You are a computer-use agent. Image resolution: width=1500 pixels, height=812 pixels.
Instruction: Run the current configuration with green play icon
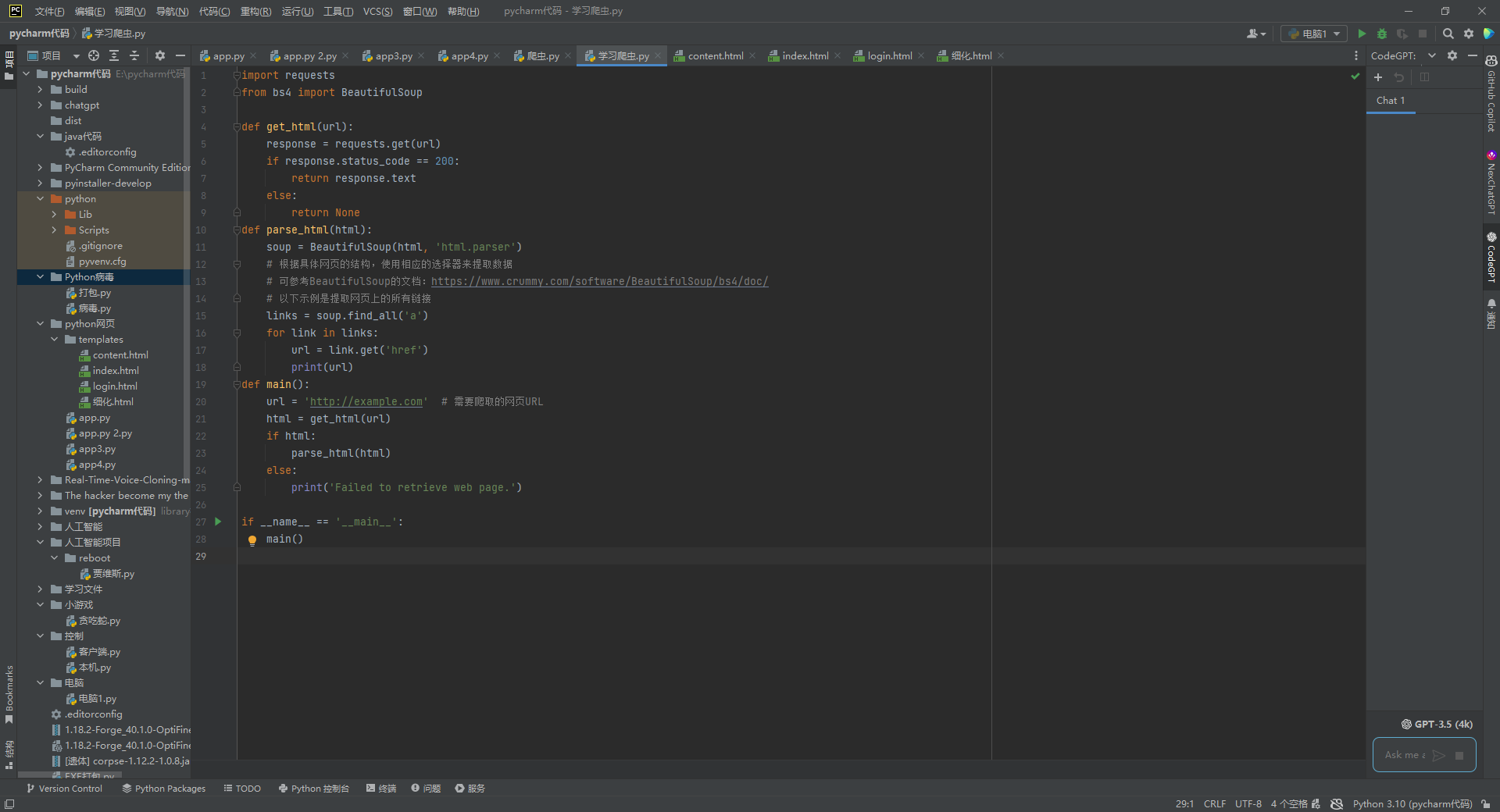coord(1362,34)
